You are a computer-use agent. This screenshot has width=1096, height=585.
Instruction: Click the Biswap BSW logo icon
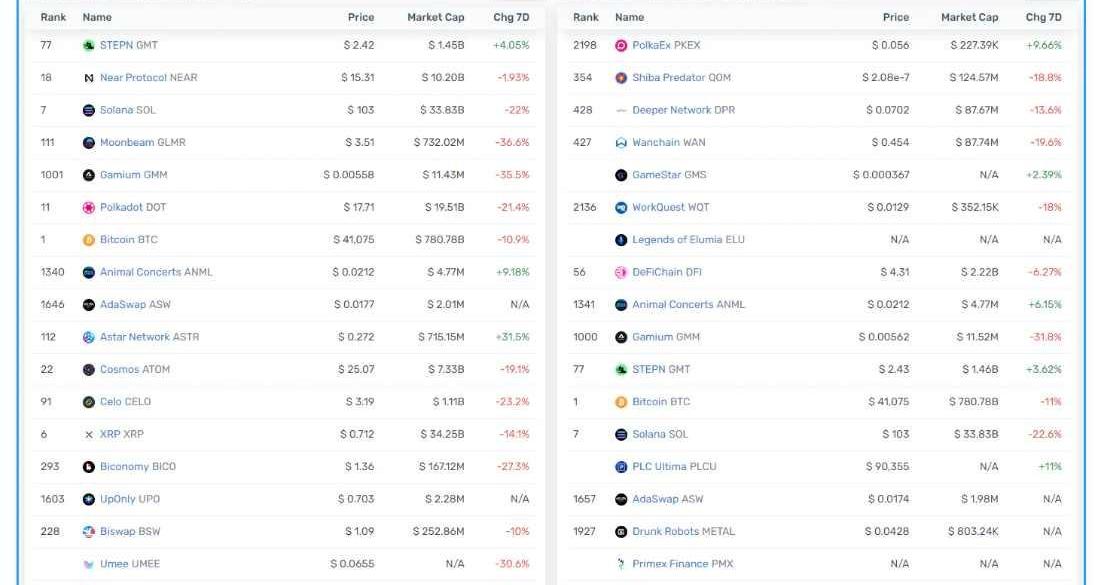pos(89,532)
